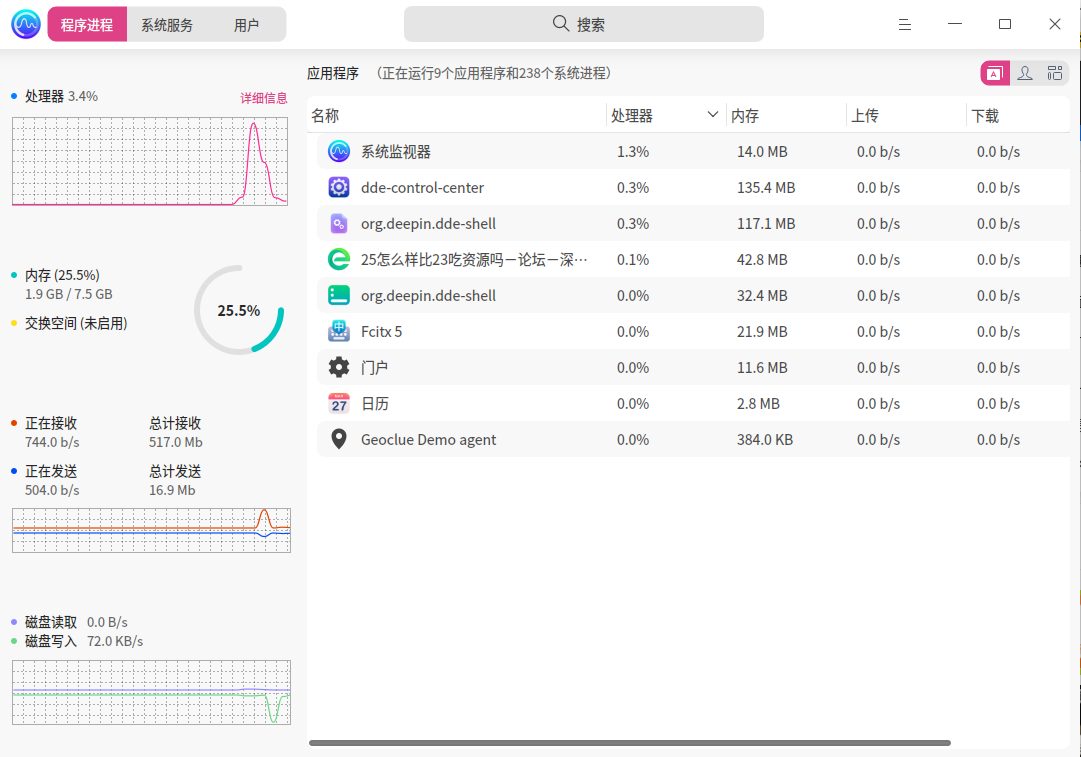This screenshot has height=757, width=1081.
Task: Focus the 搜索 search field
Action: 583,24
